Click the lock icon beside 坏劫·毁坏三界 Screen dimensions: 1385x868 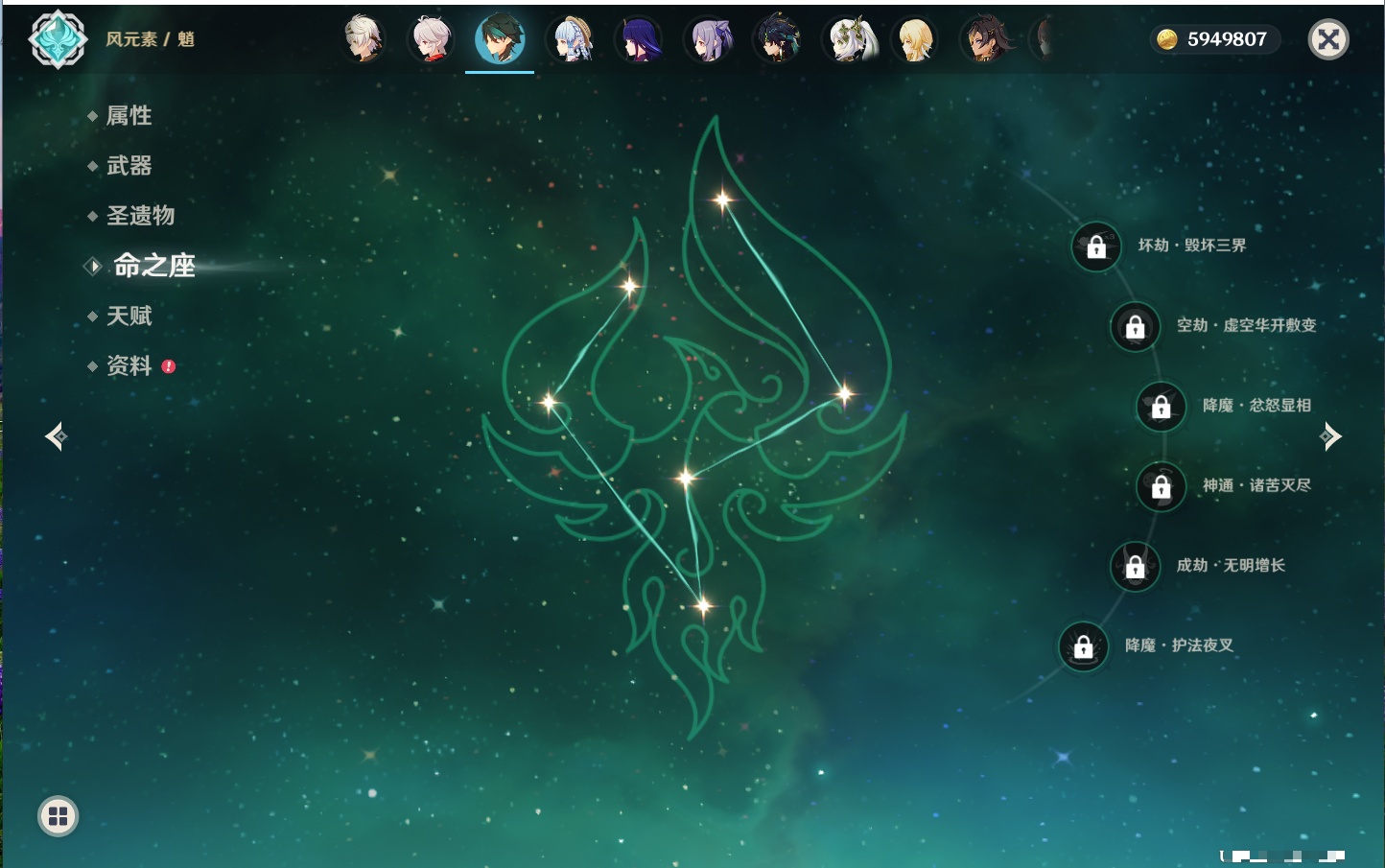coord(1096,246)
